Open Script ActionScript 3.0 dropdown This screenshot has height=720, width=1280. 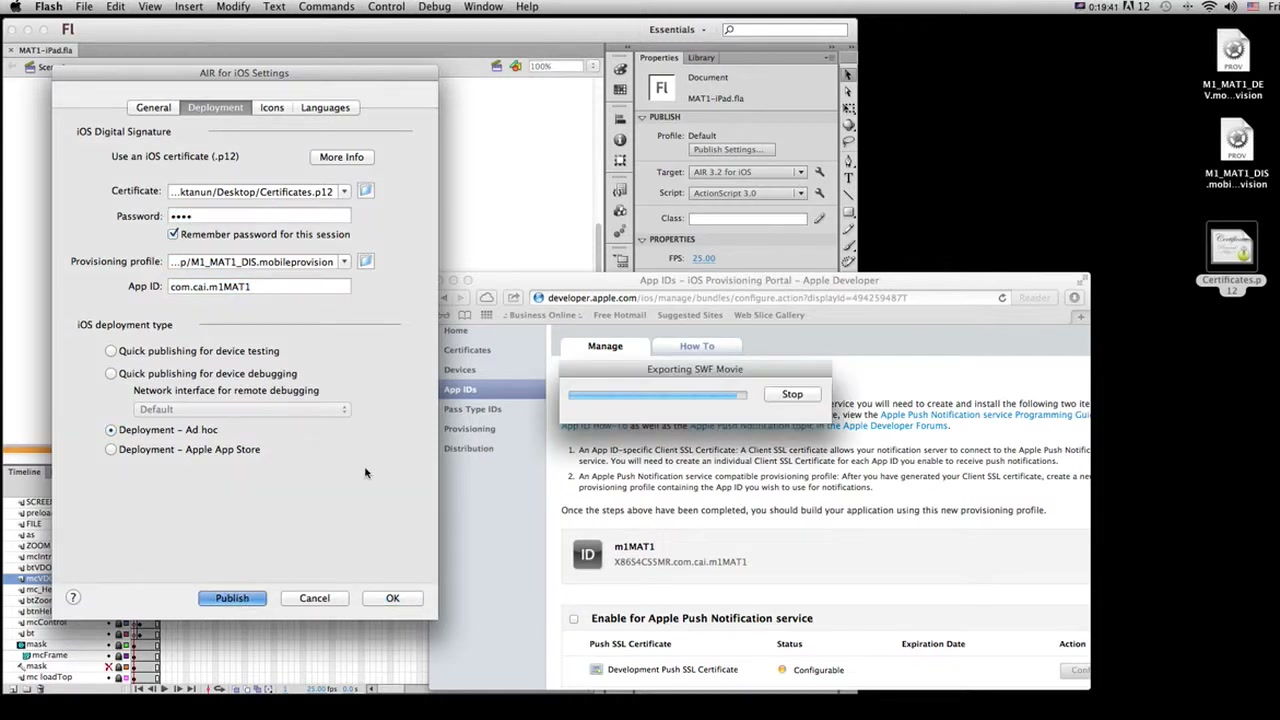747,193
